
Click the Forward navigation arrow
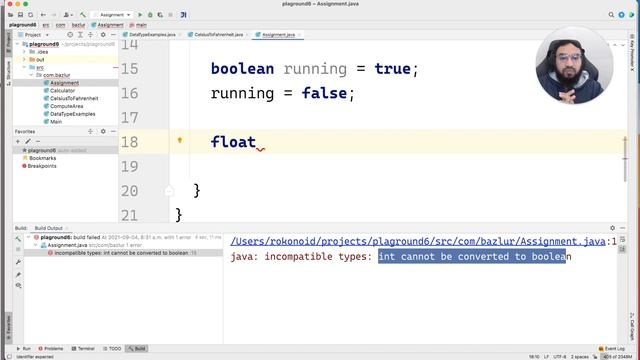tap(53, 15)
